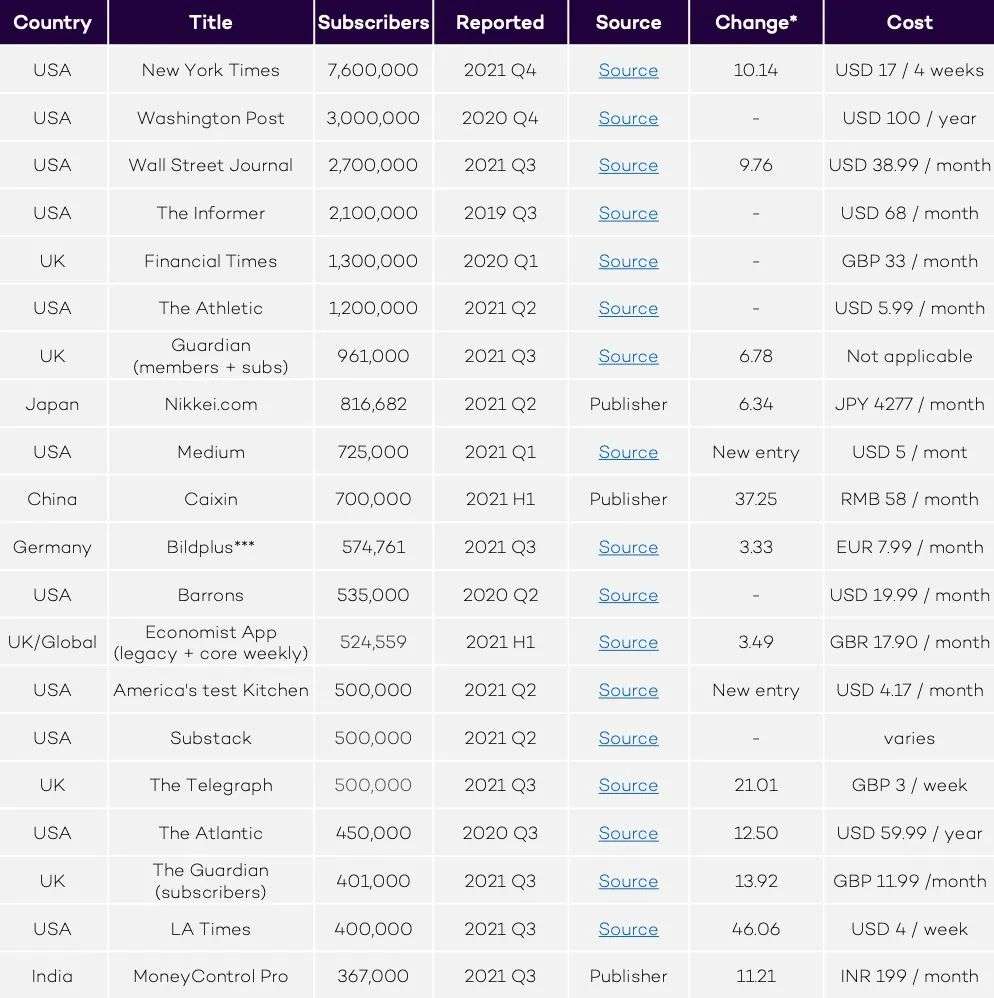Click the Country column header
The width and height of the screenshot is (994, 998).
click(53, 22)
